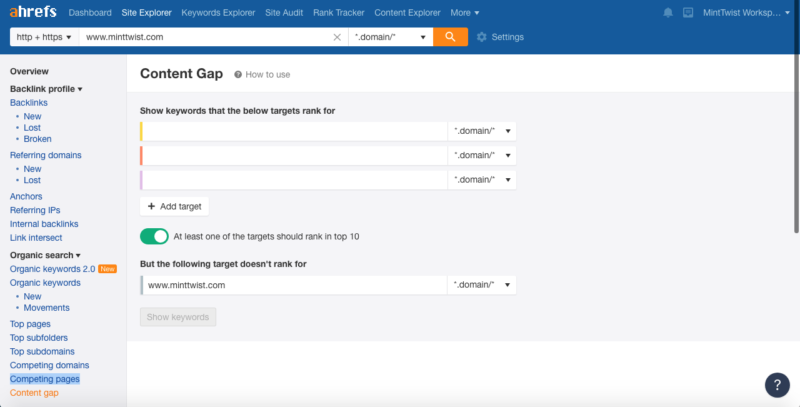Click the How to use link

(267, 74)
